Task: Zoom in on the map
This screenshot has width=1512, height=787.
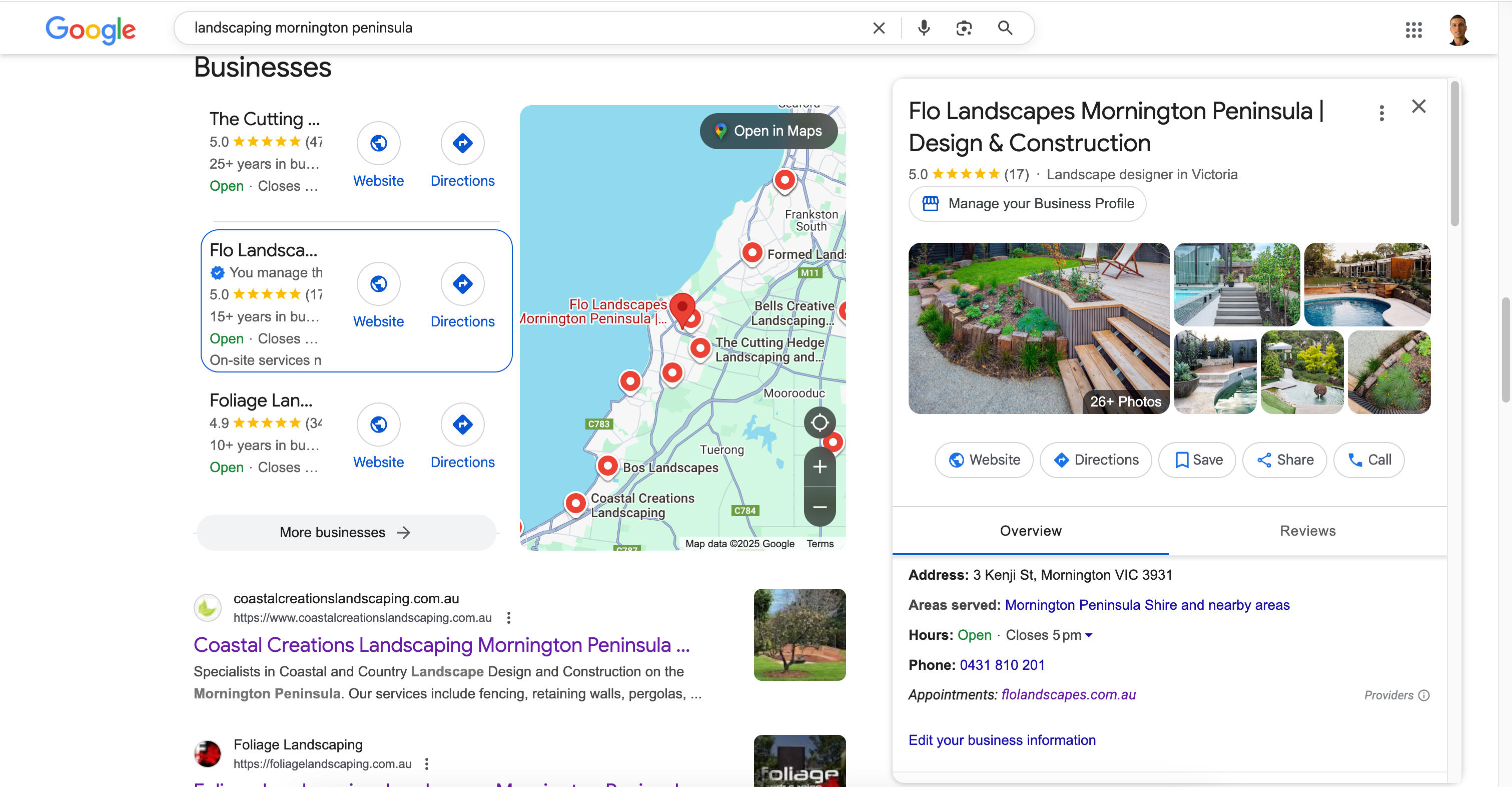Action: (820, 467)
